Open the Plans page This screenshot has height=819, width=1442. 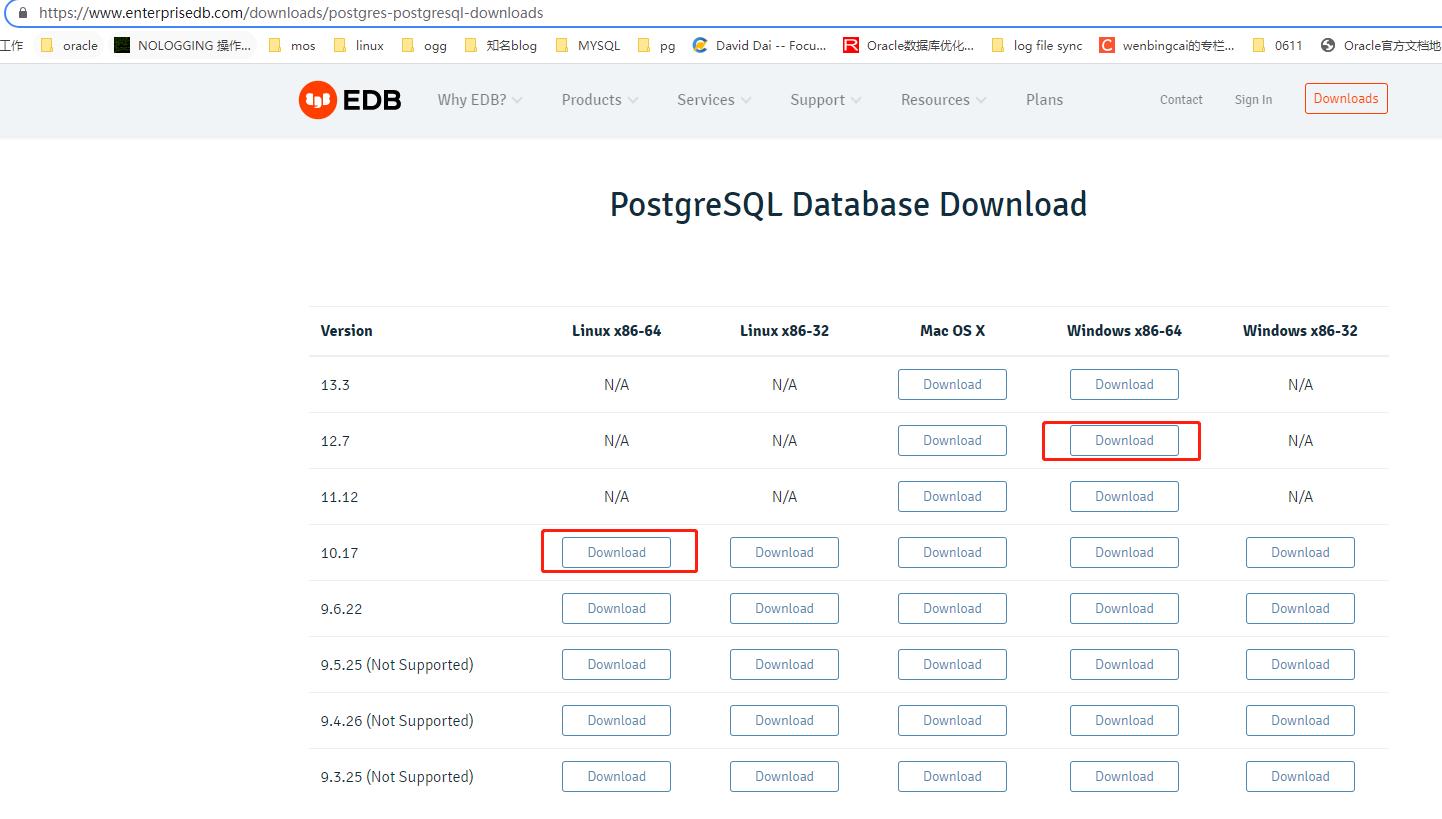[1044, 99]
